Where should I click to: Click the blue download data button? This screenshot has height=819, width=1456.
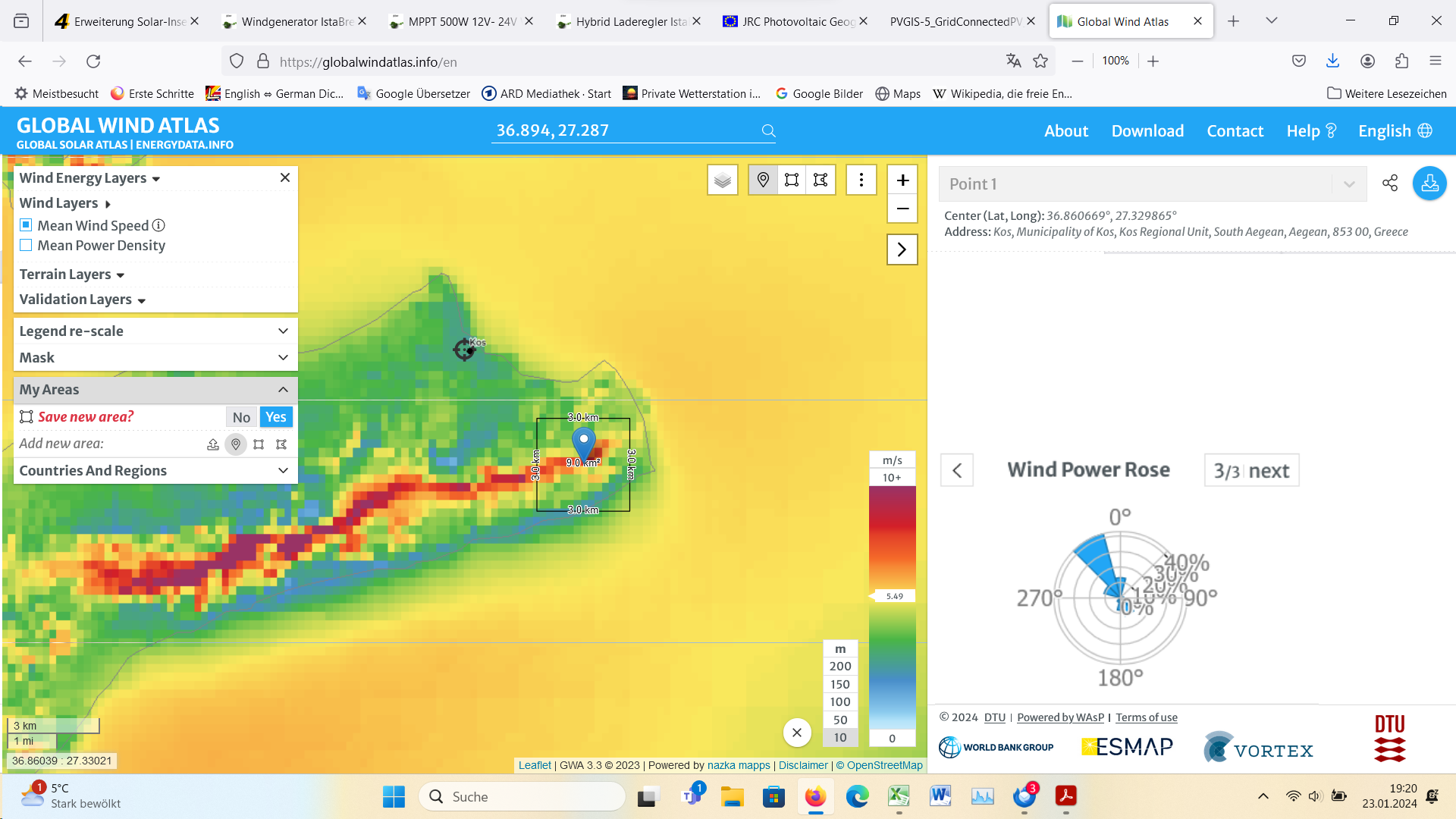(1429, 183)
